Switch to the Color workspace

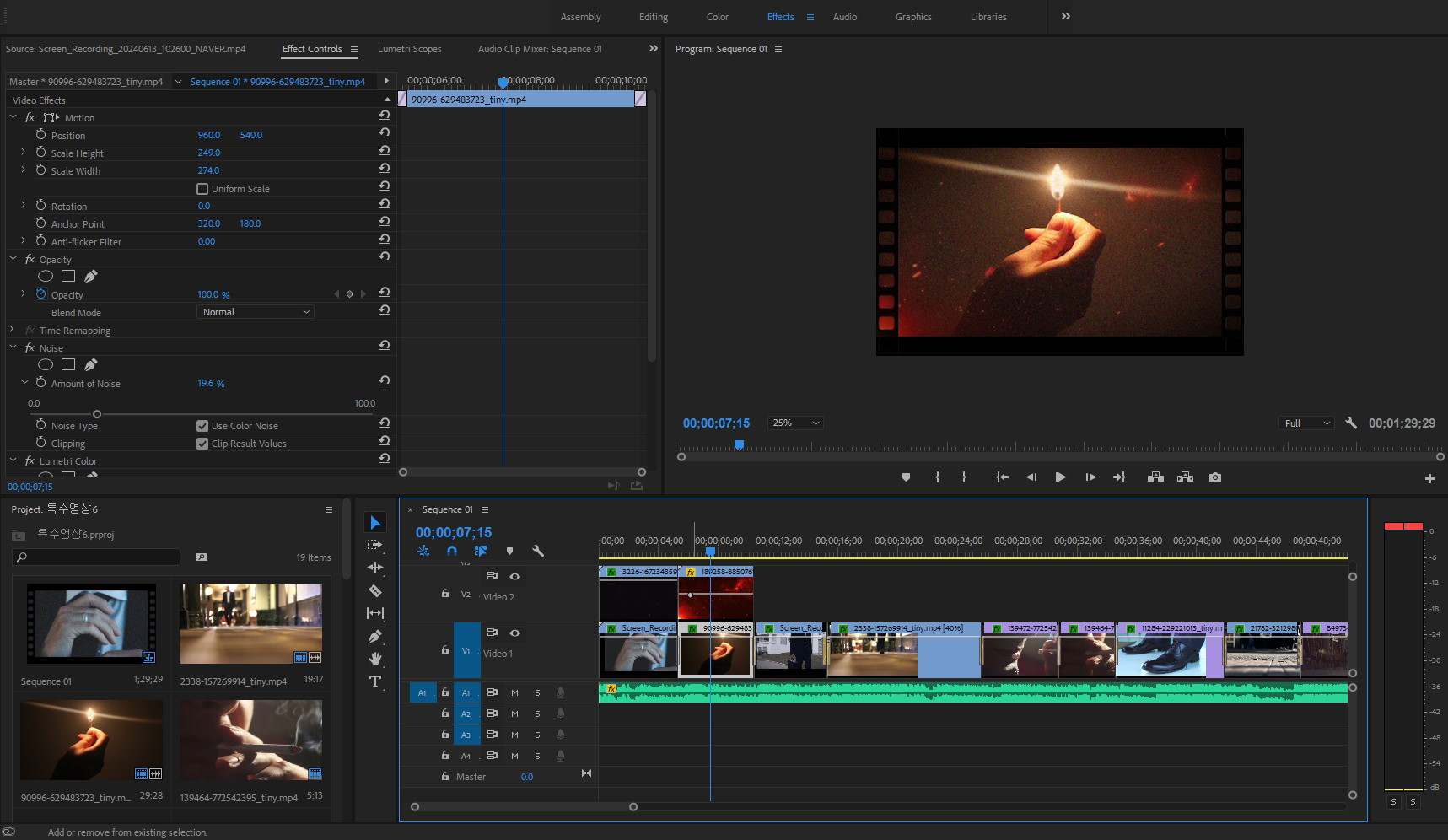tap(717, 17)
